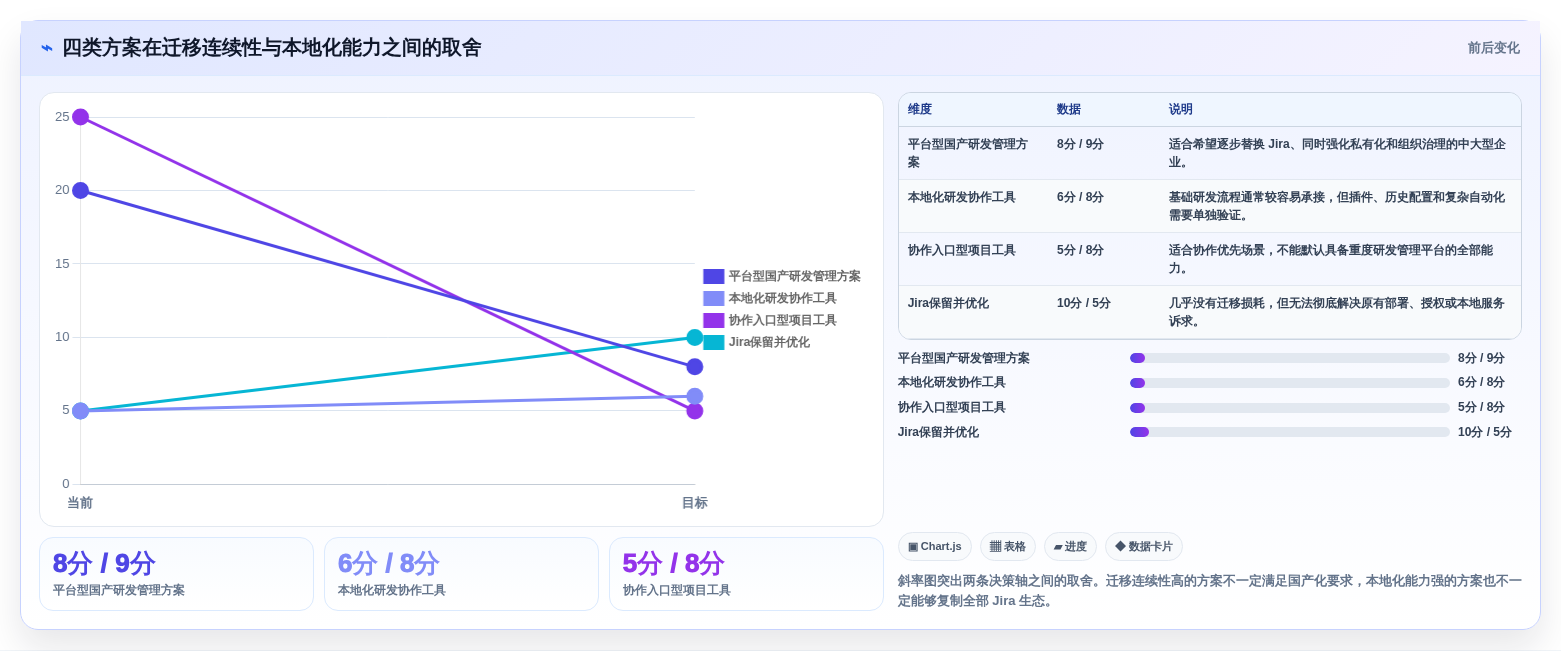1561x651 pixels.
Task: Click y-axis value 25
Action: [x=62, y=117]
